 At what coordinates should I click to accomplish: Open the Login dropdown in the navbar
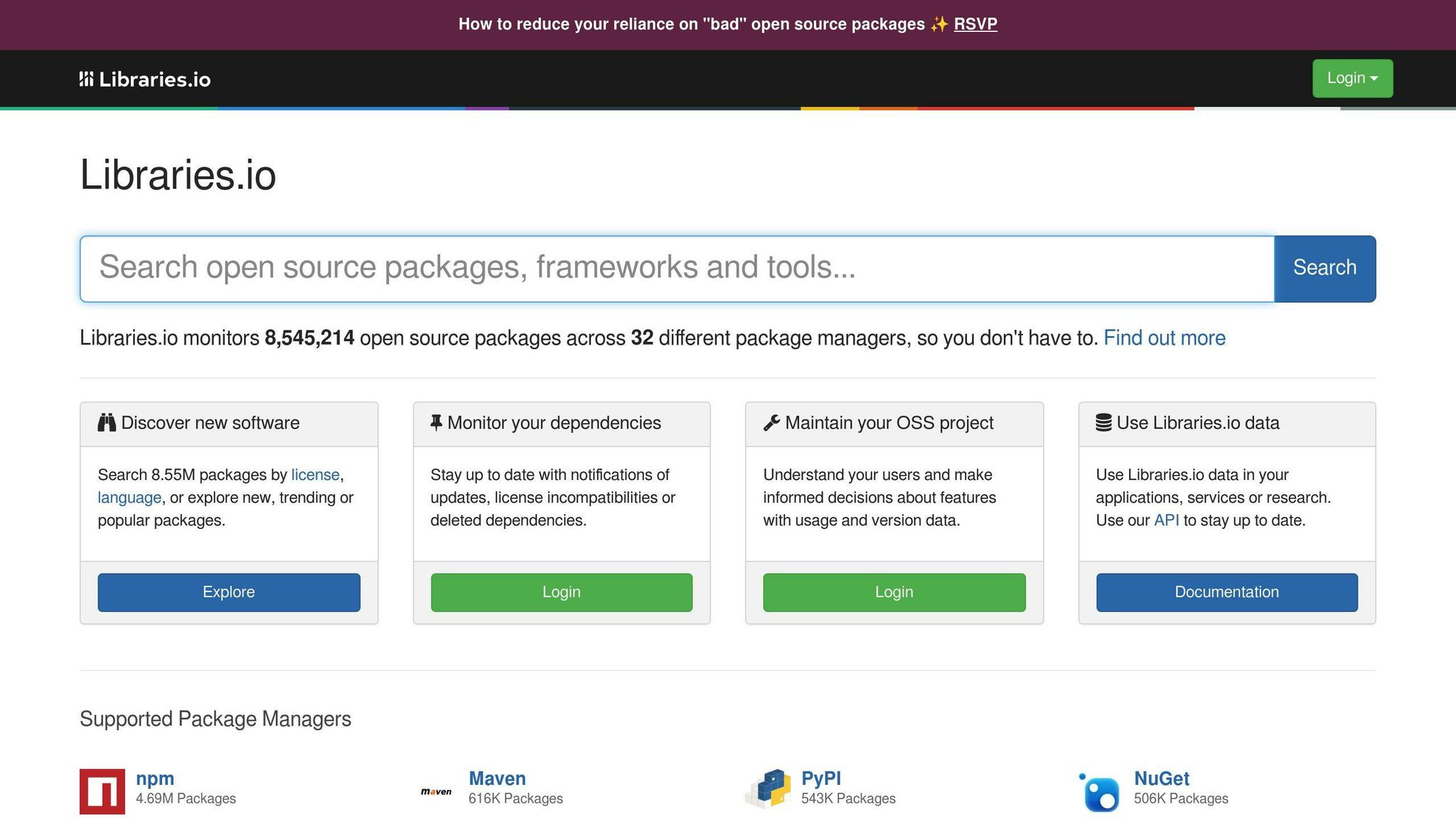point(1351,78)
